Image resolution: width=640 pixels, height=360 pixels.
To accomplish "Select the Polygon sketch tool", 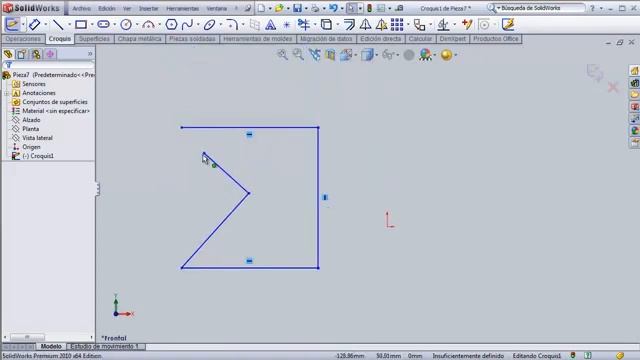I will [x=171, y=25].
